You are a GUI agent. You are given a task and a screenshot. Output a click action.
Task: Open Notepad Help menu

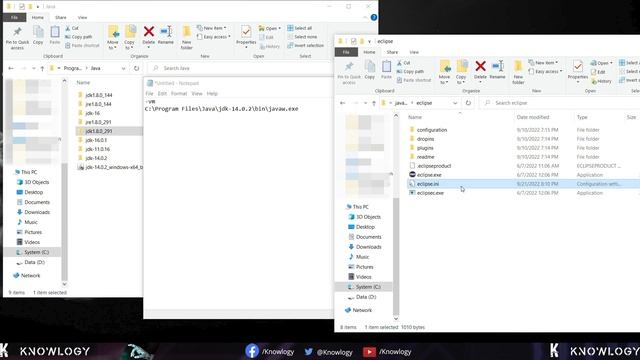click(x=212, y=93)
